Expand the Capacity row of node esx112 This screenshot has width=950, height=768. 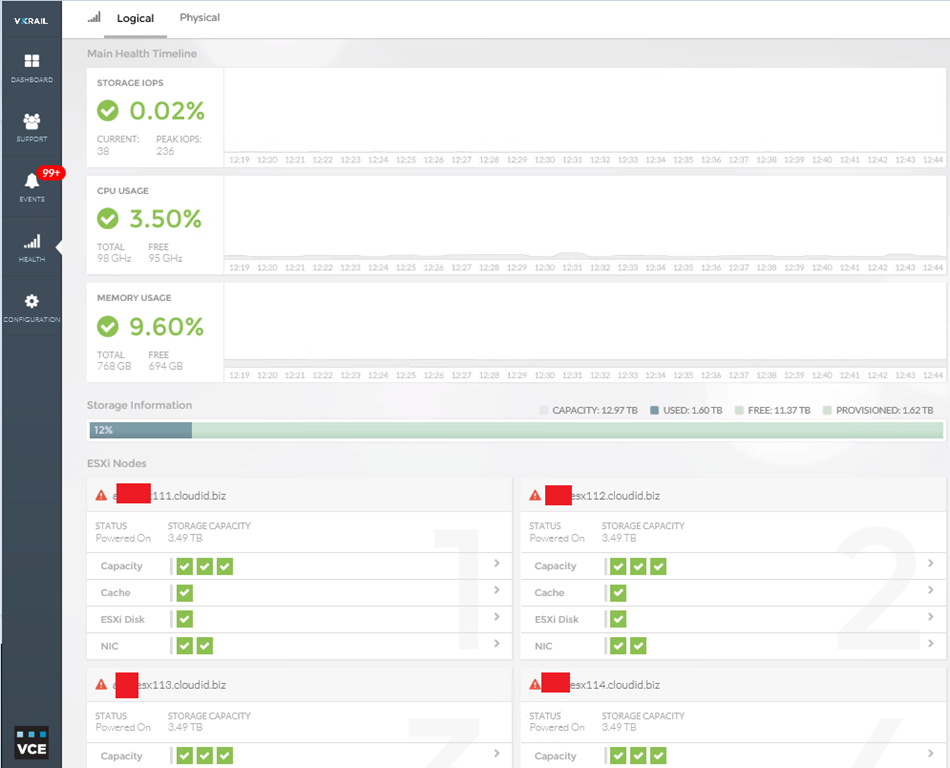[931, 563]
